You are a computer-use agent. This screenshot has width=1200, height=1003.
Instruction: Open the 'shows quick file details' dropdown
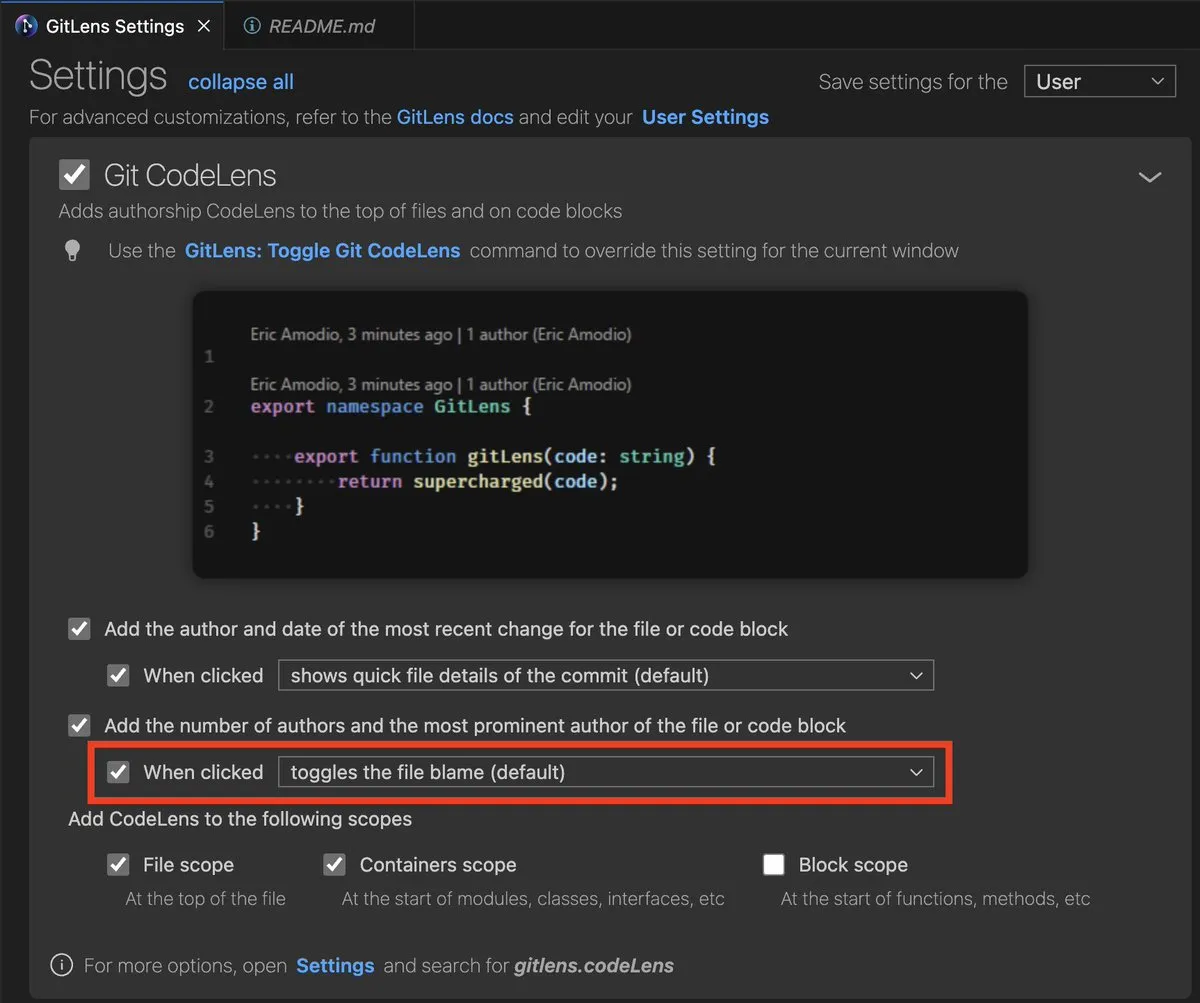[x=605, y=675]
